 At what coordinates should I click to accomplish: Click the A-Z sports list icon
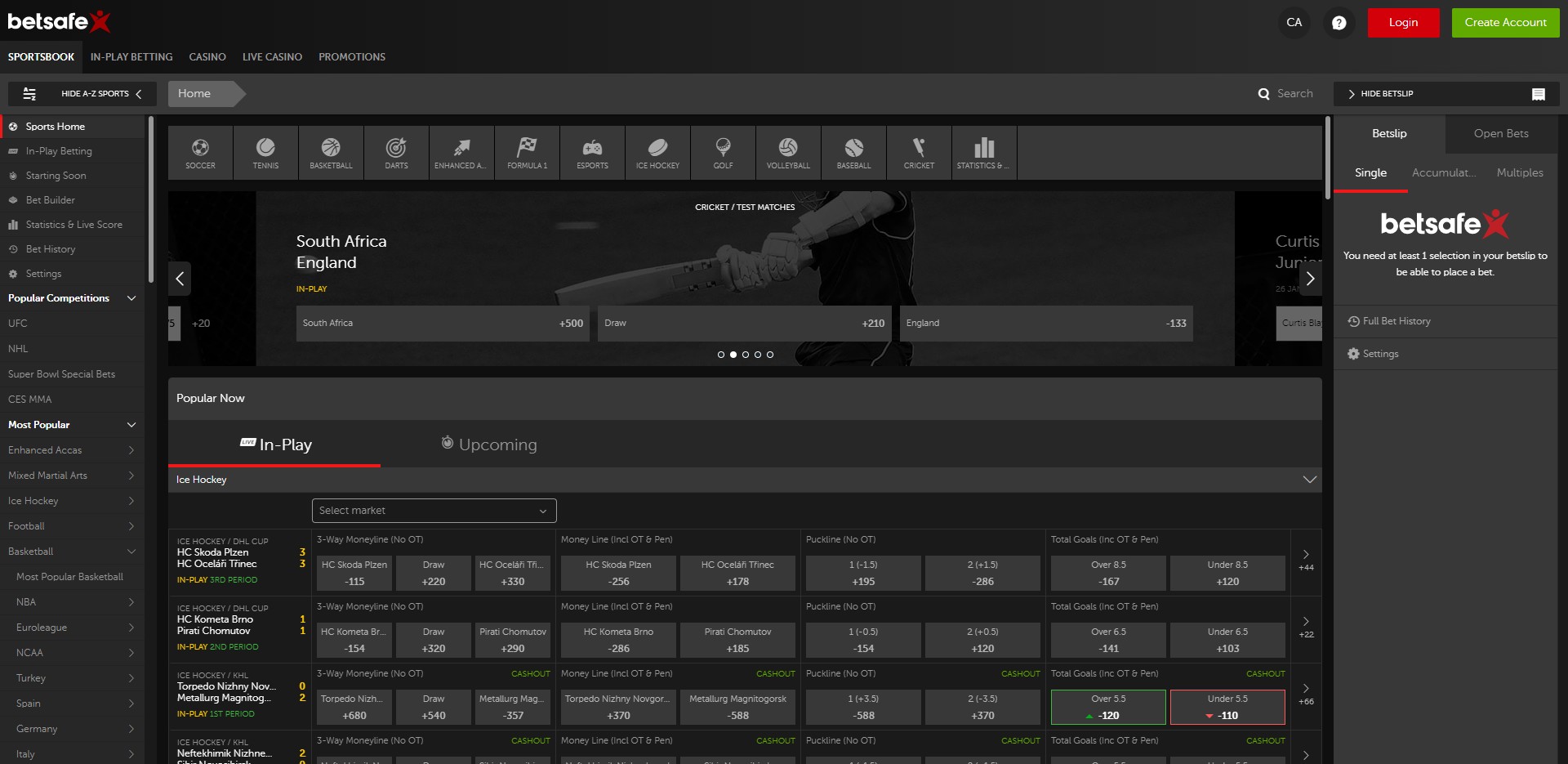29,94
